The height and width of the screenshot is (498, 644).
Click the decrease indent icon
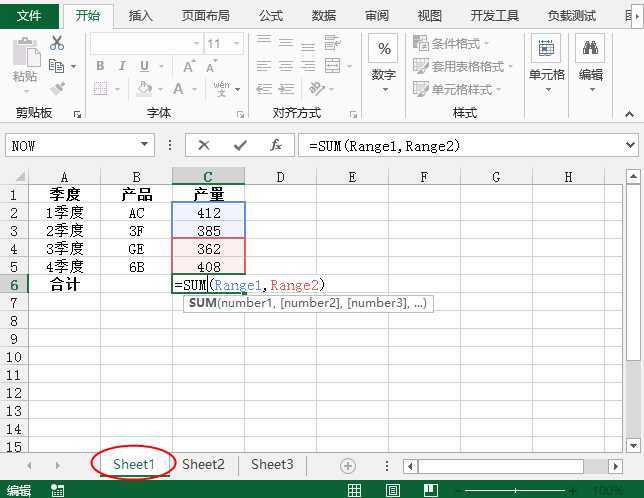(264, 89)
